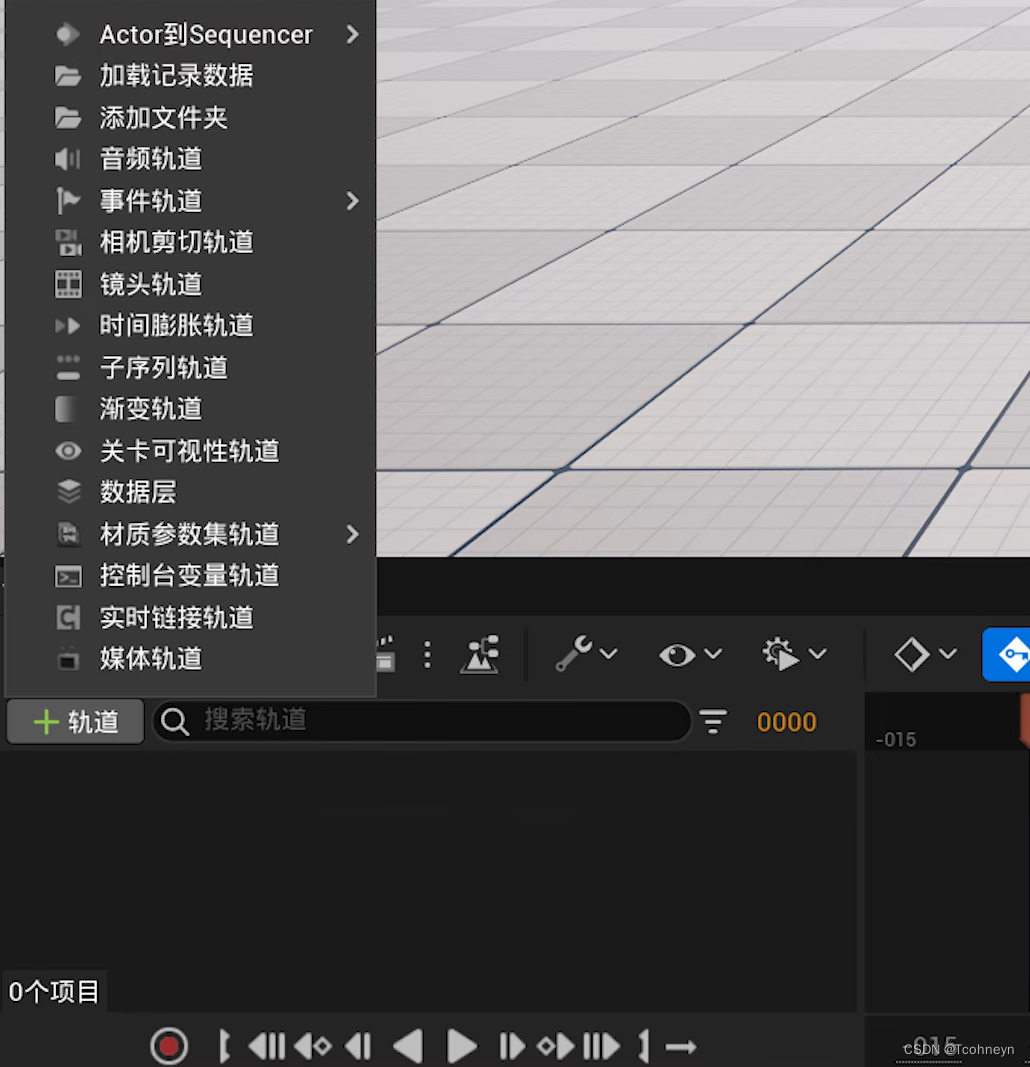Image resolution: width=1030 pixels, height=1067 pixels.
Task: Click the track filter icon beside the search bar
Action: (x=713, y=721)
